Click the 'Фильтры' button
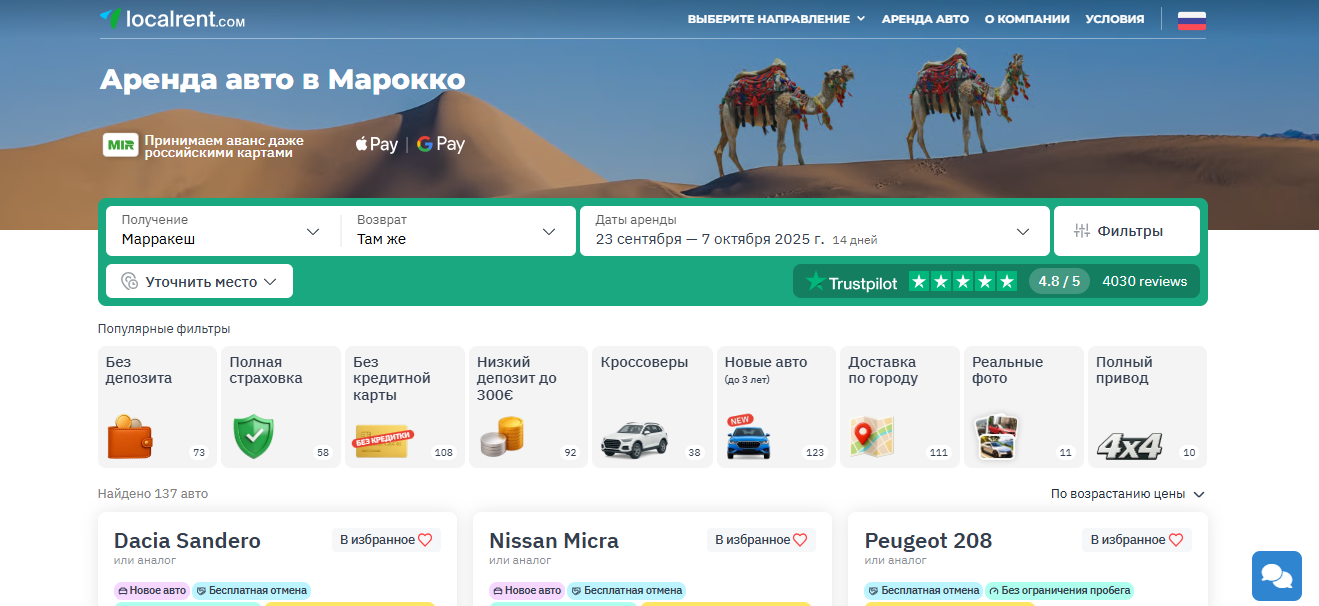This screenshot has width=1319, height=606. [x=1126, y=231]
